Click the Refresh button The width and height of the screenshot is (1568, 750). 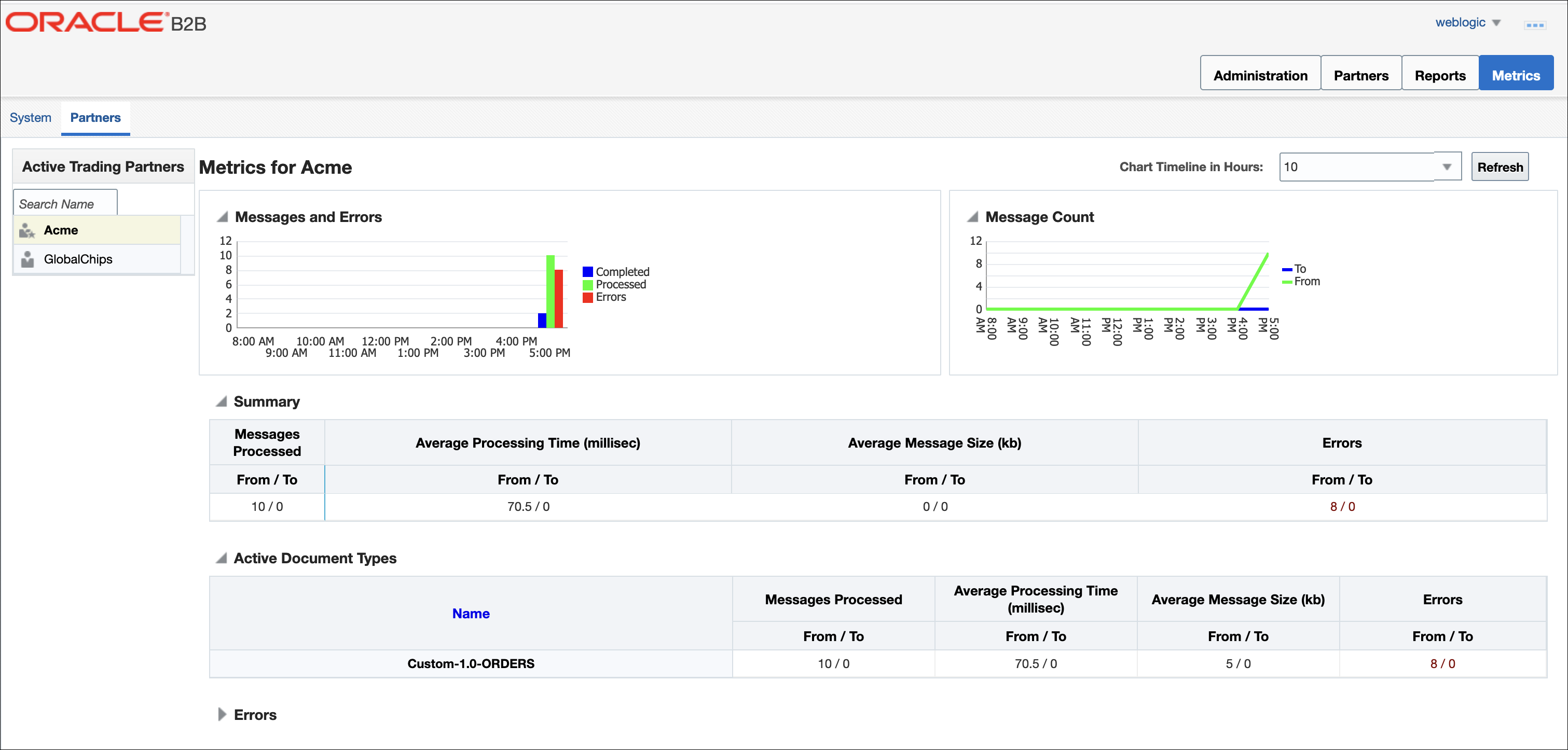click(1500, 166)
